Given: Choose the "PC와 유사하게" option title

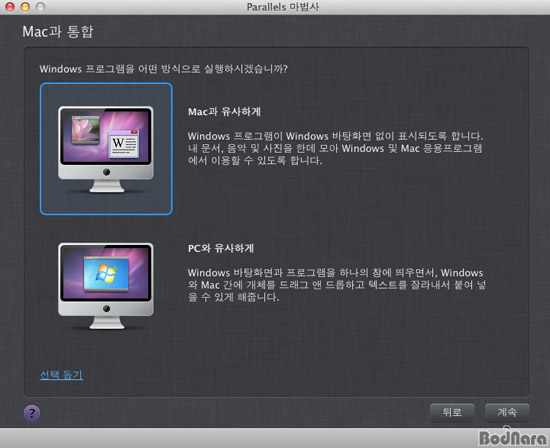Looking at the screenshot, I should coord(221,248).
